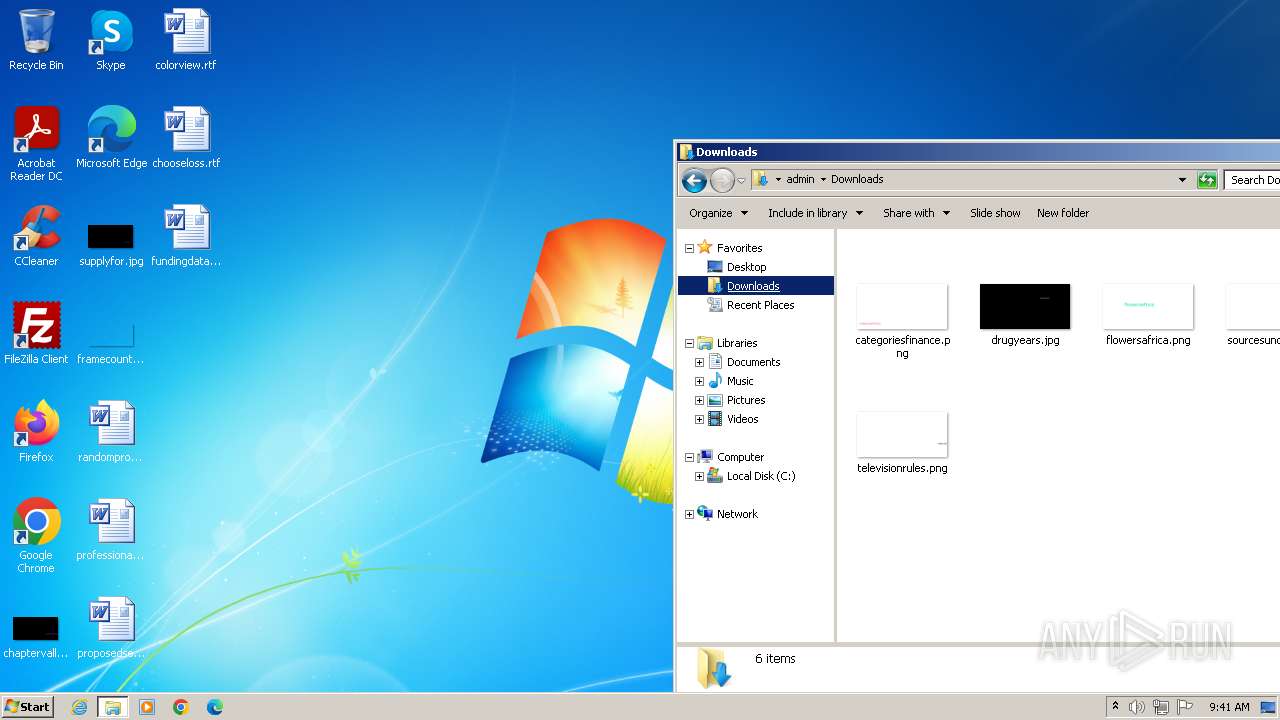Collapse the Favorites tree group

point(689,248)
